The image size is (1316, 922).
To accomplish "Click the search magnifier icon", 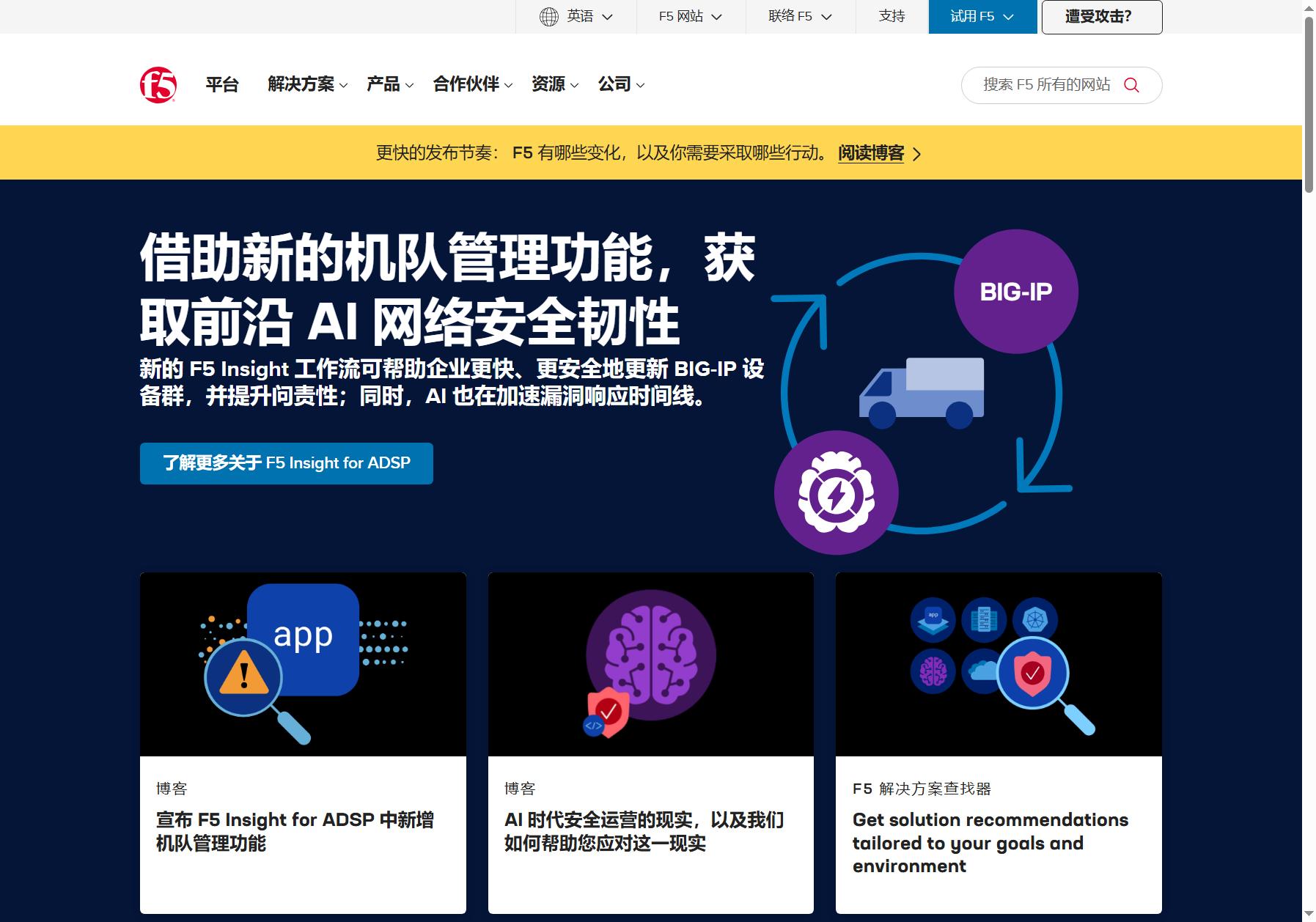I will pyautogui.click(x=1131, y=85).
